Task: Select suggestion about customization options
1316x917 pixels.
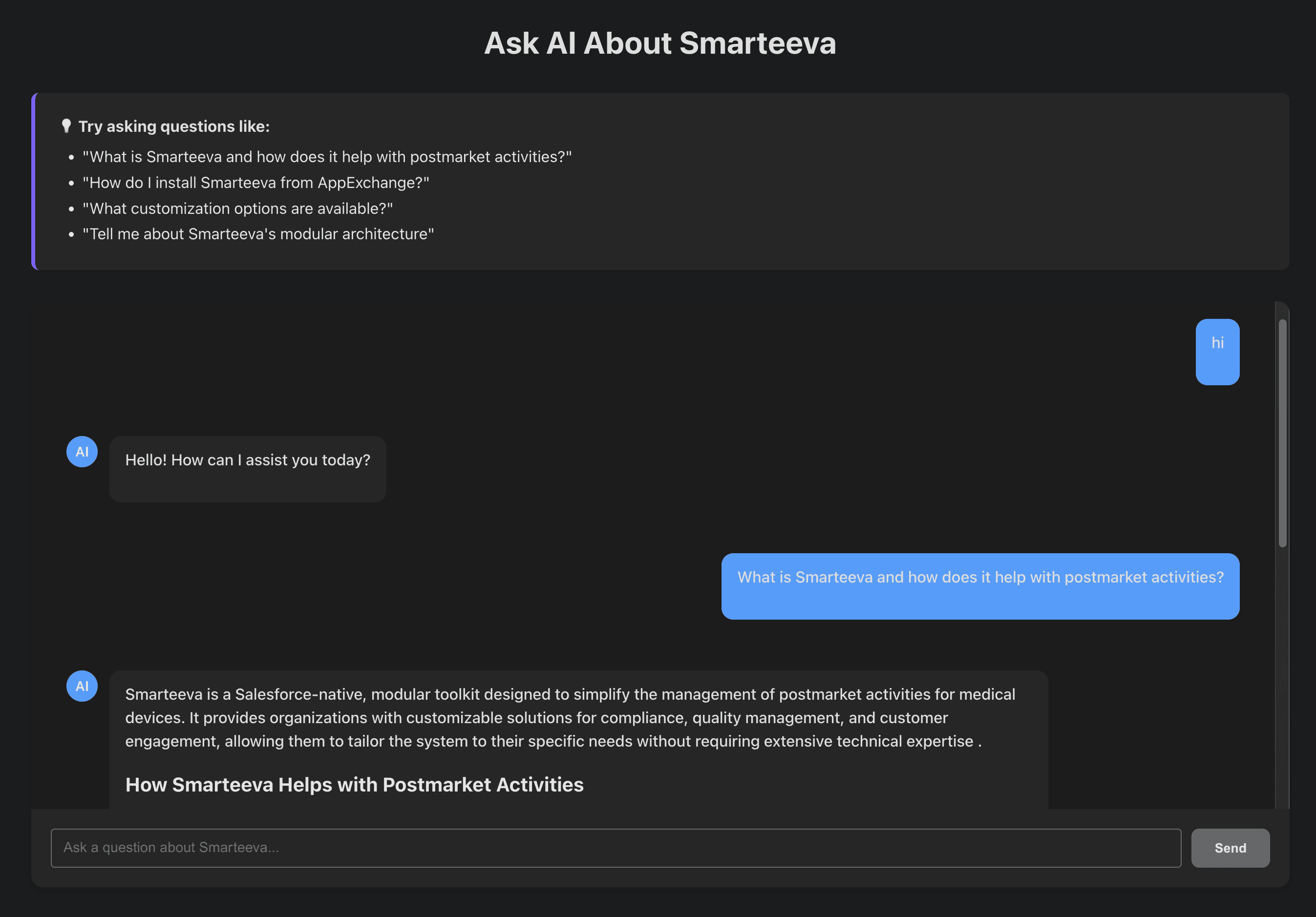Action: [237, 208]
